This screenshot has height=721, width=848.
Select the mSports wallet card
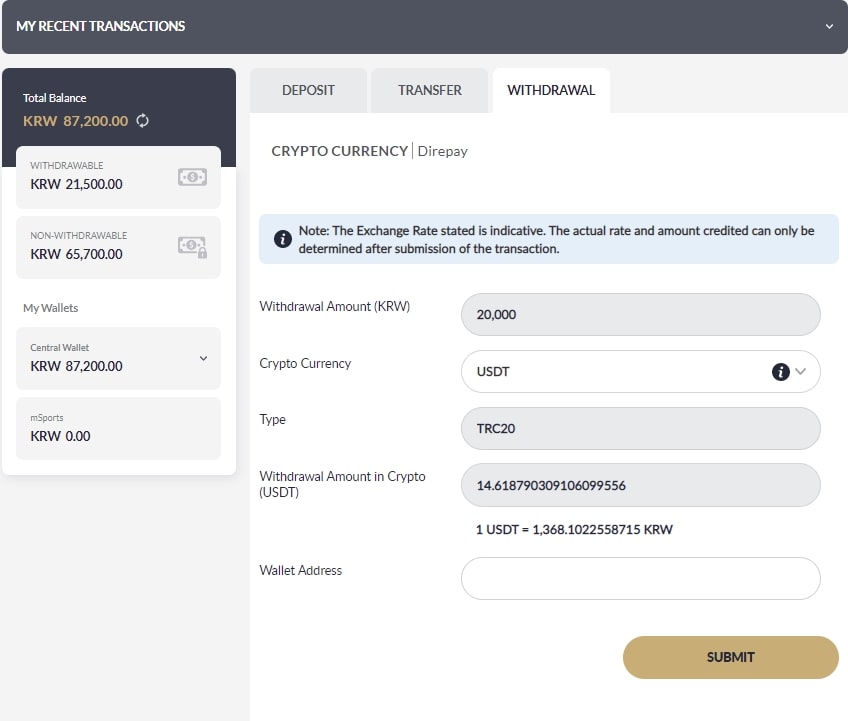118,428
